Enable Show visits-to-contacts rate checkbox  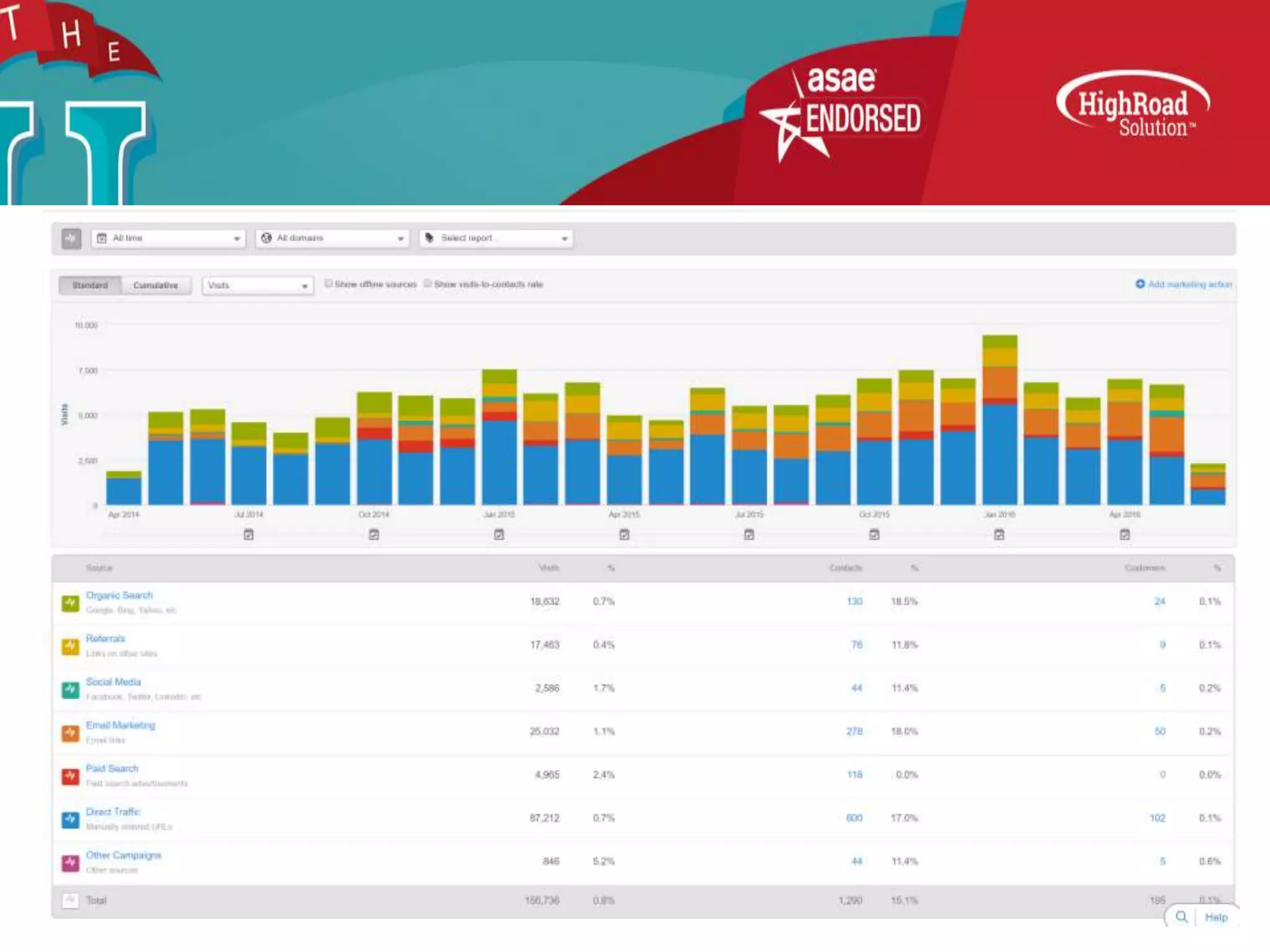point(428,284)
